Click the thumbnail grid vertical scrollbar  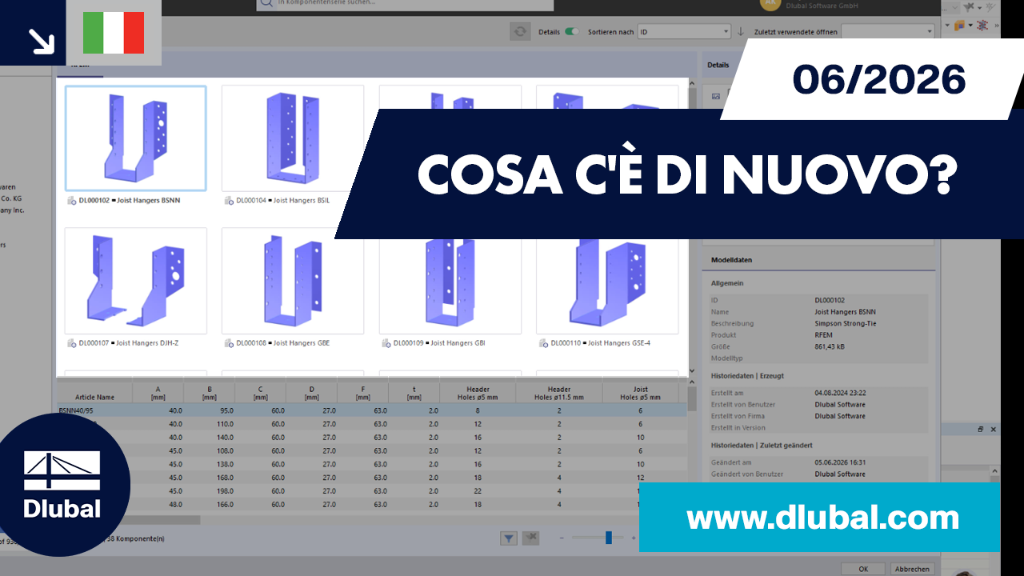point(692,227)
